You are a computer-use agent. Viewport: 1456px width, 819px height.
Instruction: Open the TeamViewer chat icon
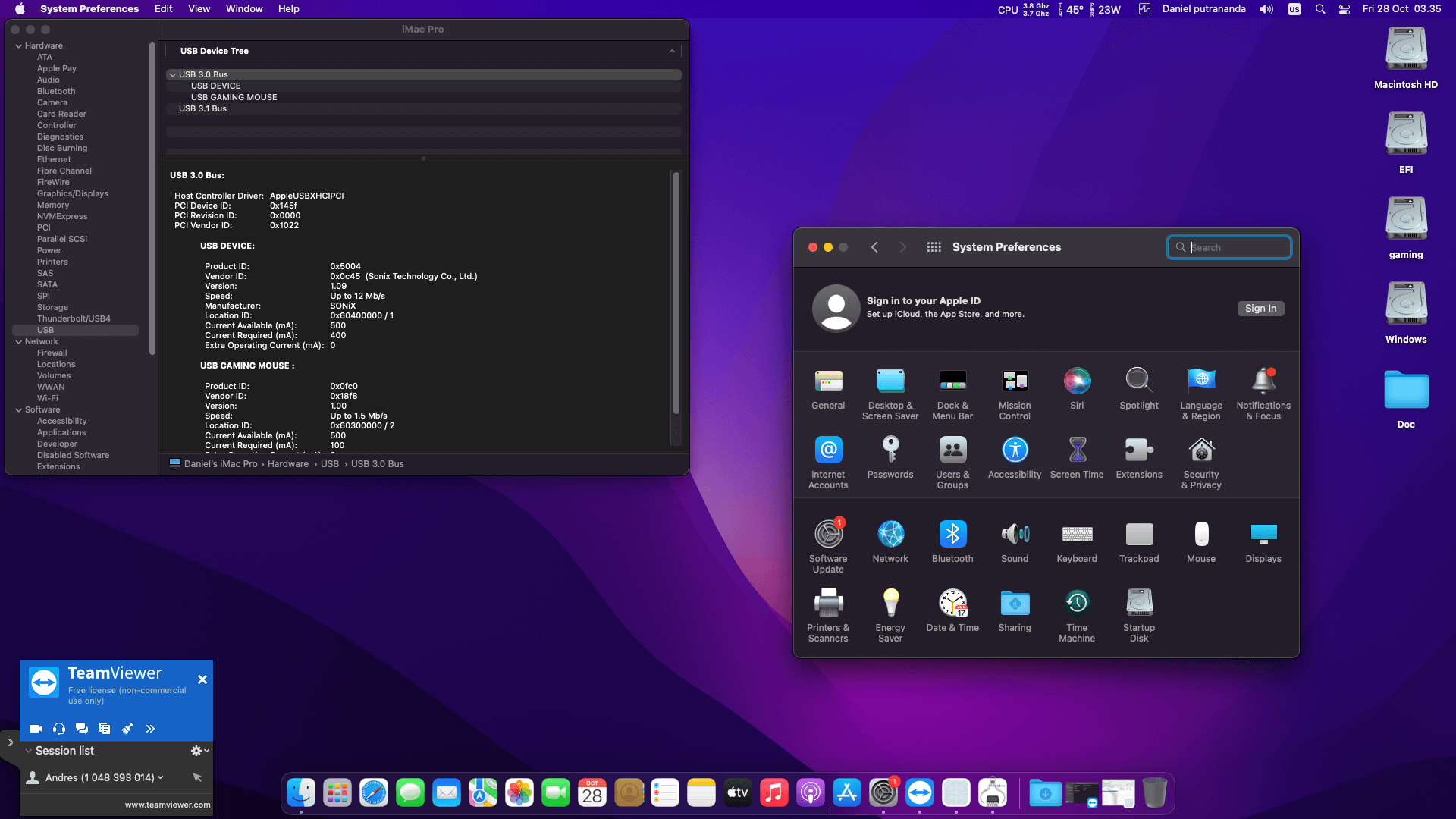coord(82,729)
